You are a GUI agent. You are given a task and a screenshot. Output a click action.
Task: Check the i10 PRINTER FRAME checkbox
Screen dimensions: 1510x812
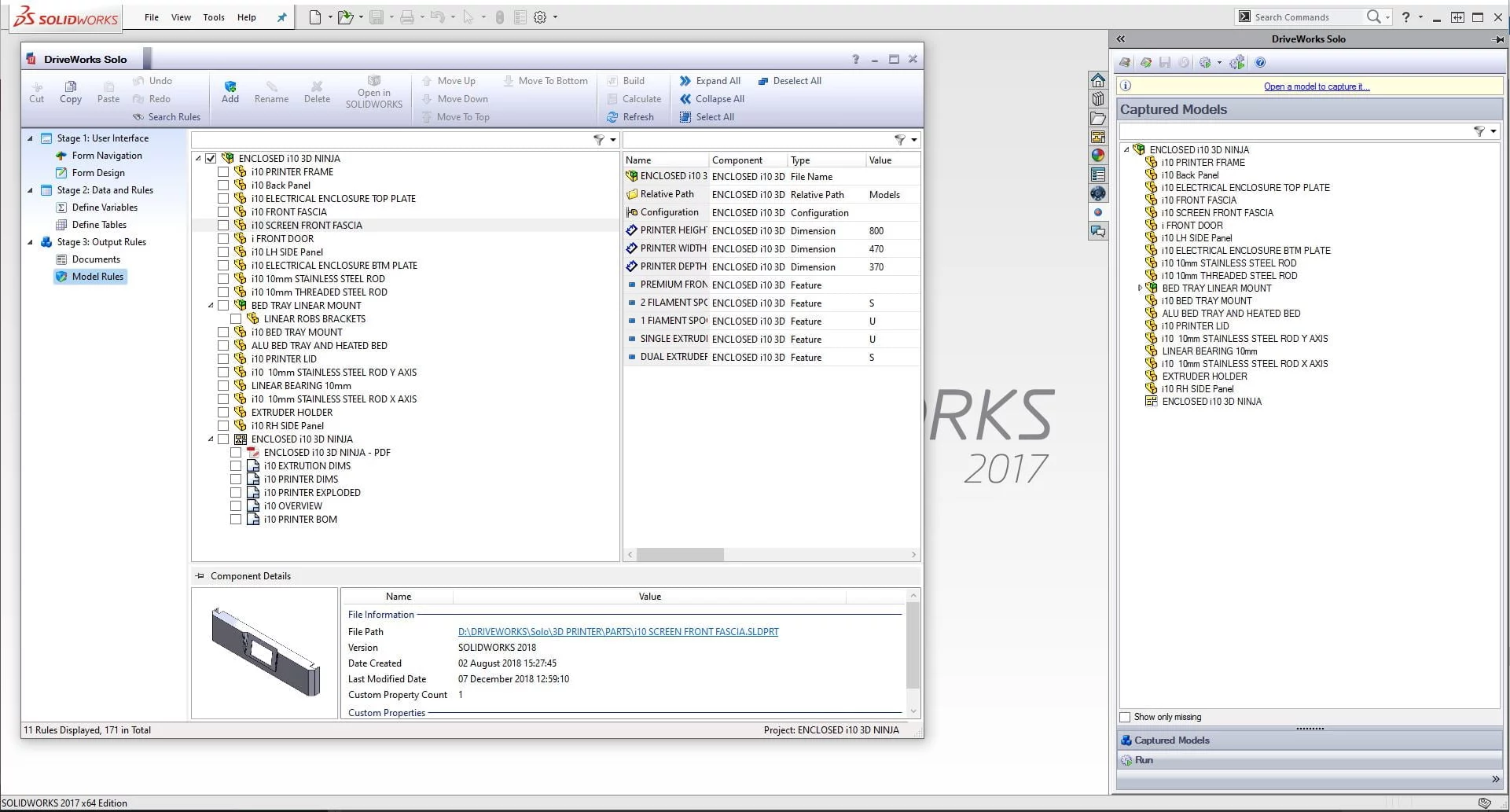point(223,171)
